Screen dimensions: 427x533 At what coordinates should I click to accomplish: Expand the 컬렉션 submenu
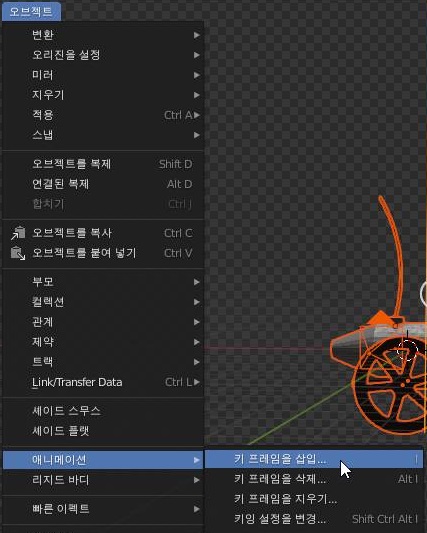[x=103, y=302]
